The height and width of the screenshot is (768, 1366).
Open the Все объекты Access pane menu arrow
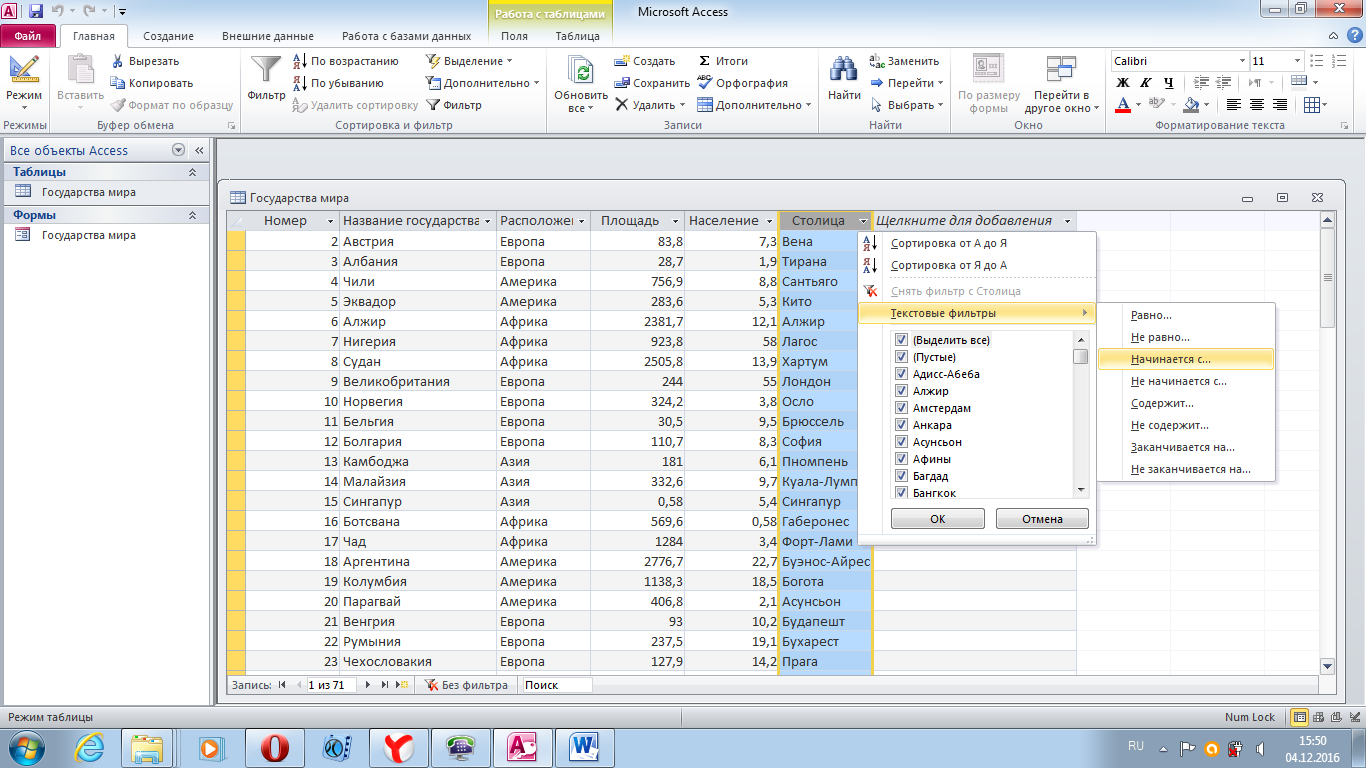point(179,150)
